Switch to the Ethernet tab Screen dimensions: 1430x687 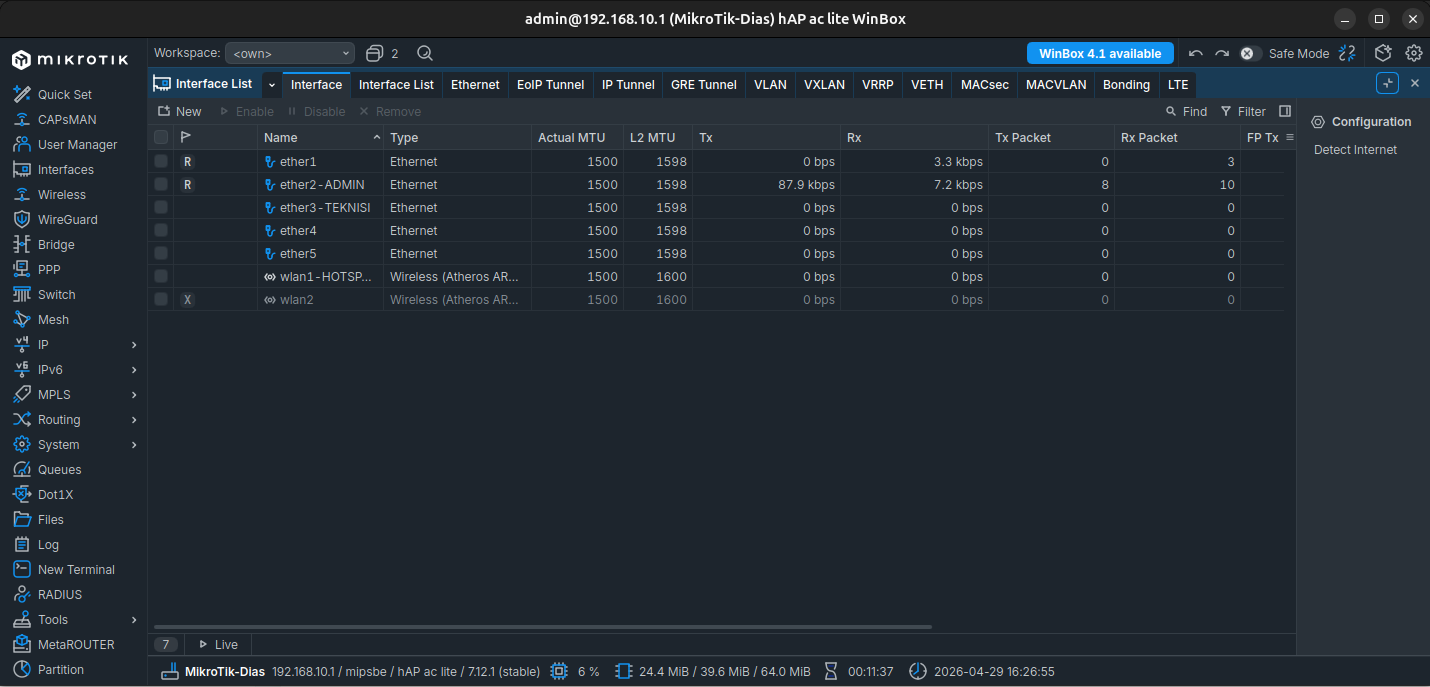[475, 85]
